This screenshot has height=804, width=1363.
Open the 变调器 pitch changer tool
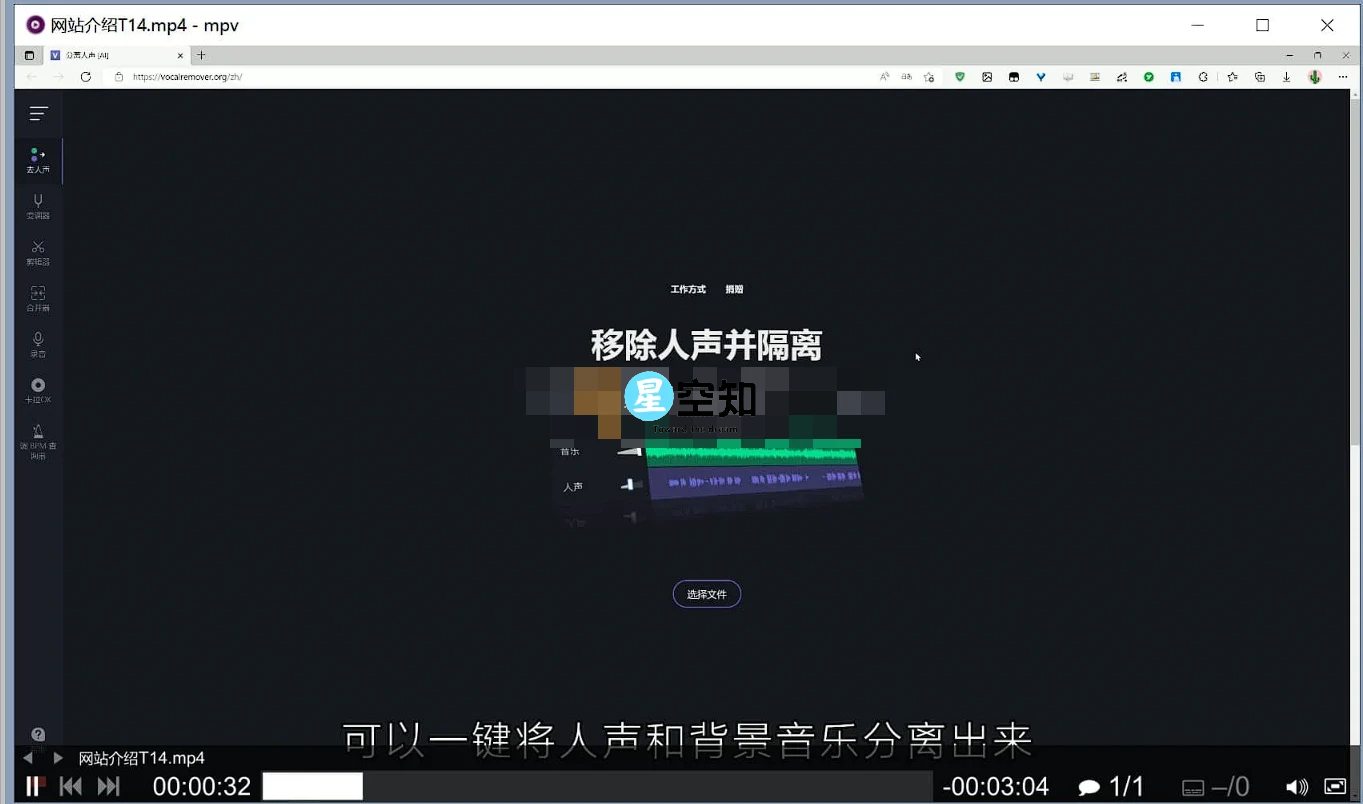click(37, 206)
